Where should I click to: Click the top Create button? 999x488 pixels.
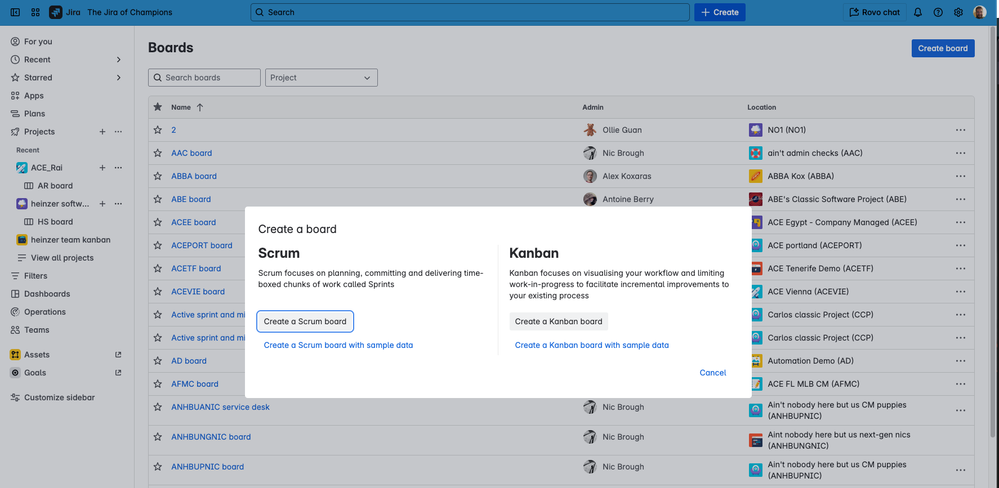pos(719,12)
